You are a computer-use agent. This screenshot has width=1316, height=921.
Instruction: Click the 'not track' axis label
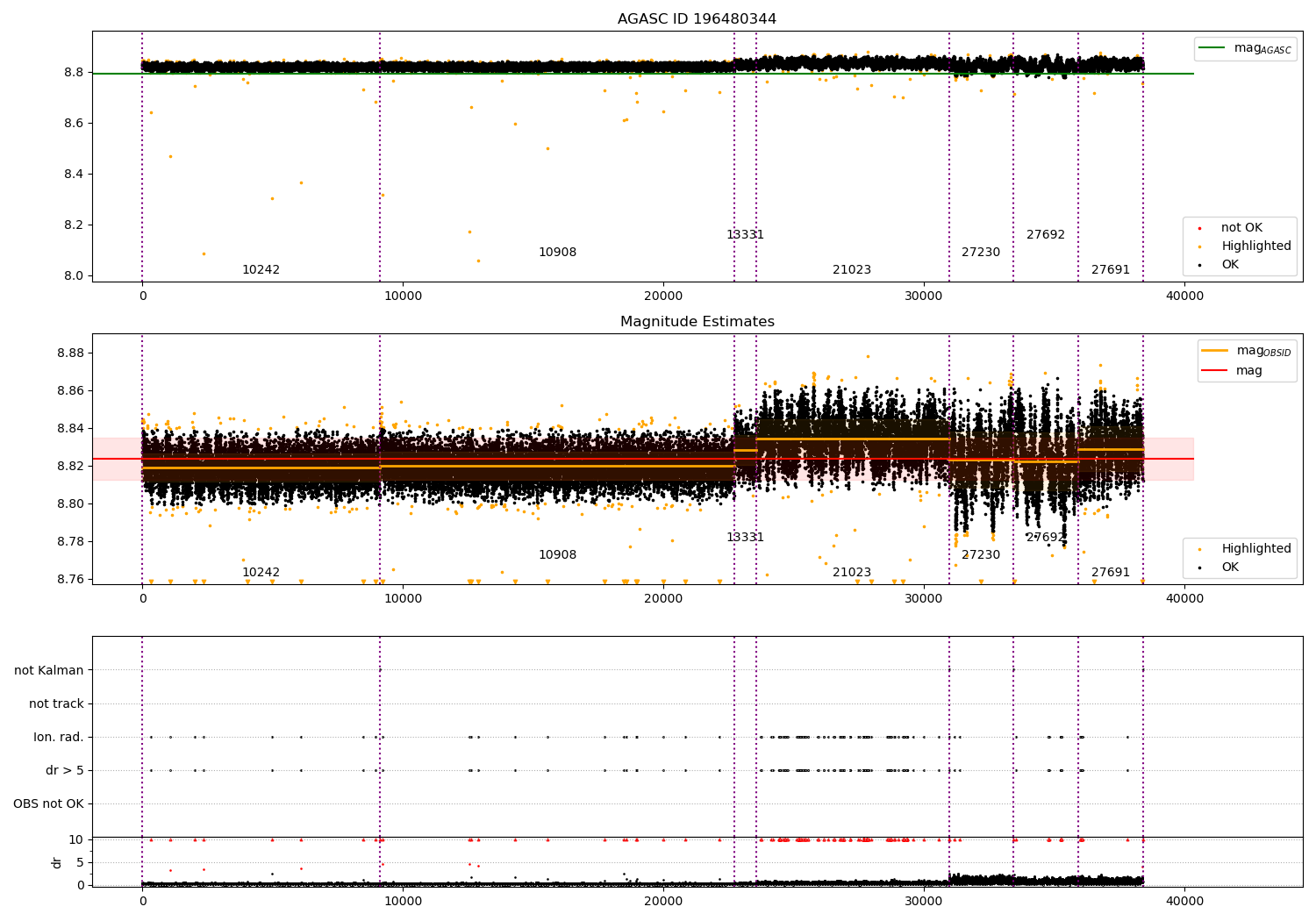coord(56,704)
